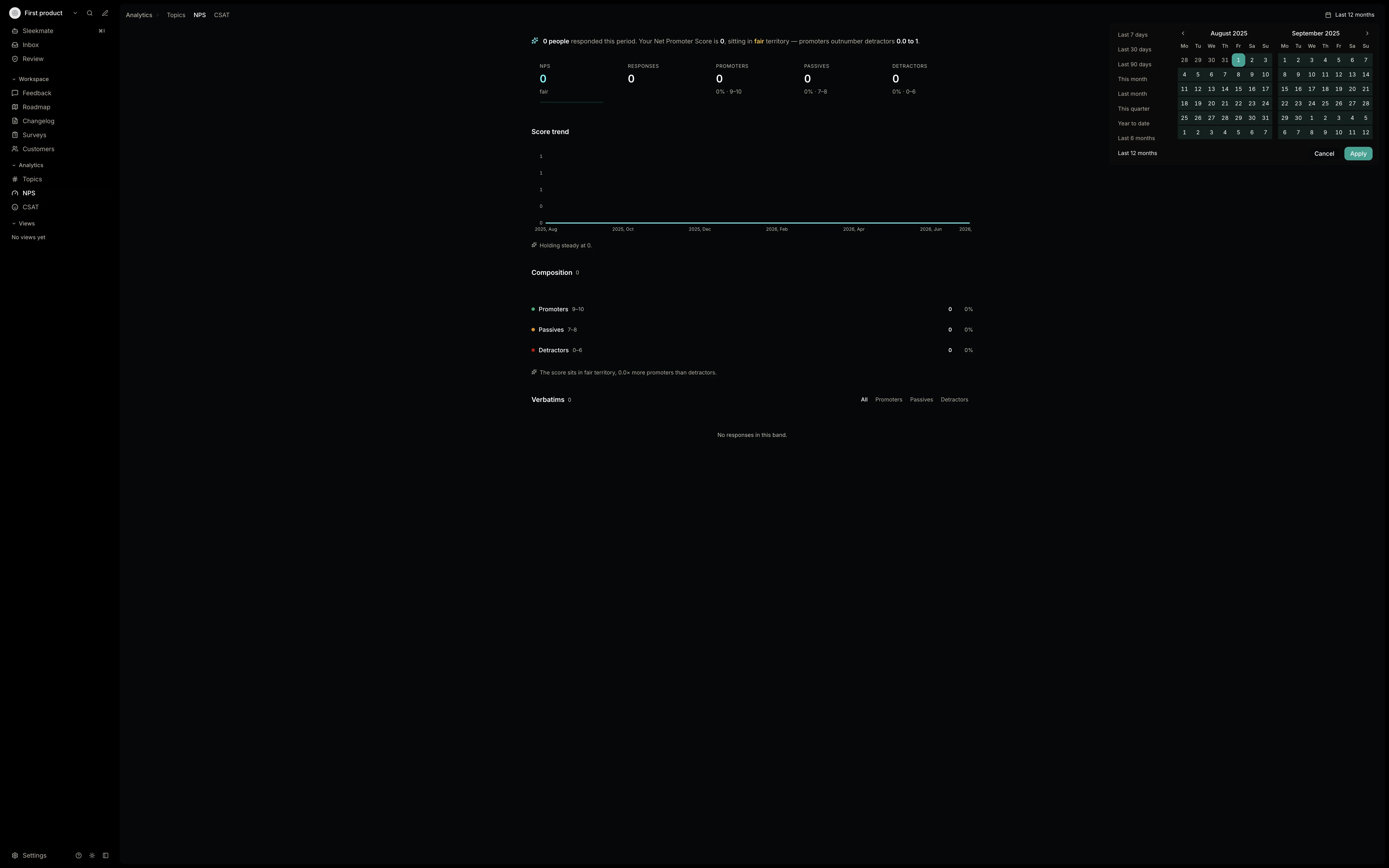Click the Passives 7–8 composition row

pyautogui.click(x=752, y=330)
